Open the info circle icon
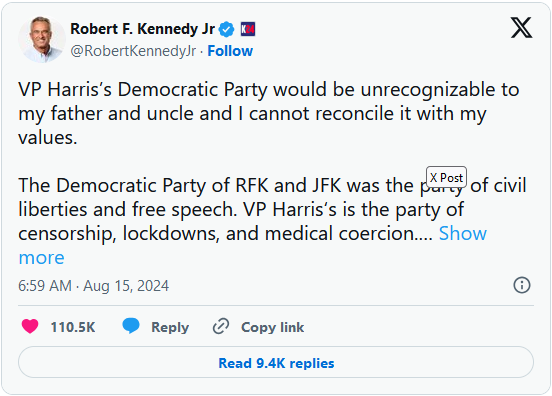This screenshot has width=552, height=396. pos(522,285)
